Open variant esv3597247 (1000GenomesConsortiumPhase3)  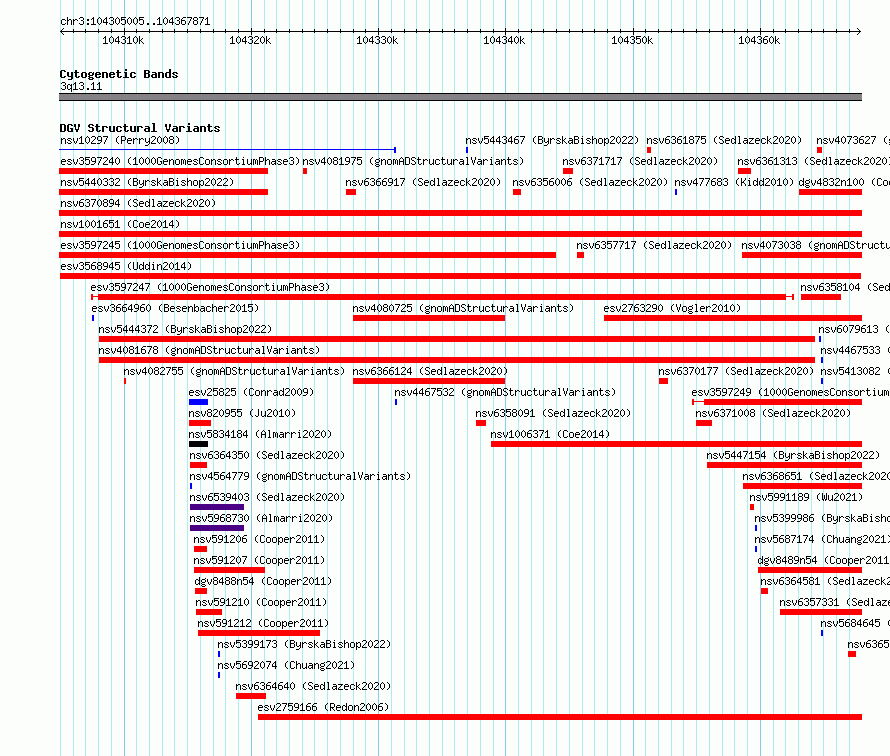point(210,287)
